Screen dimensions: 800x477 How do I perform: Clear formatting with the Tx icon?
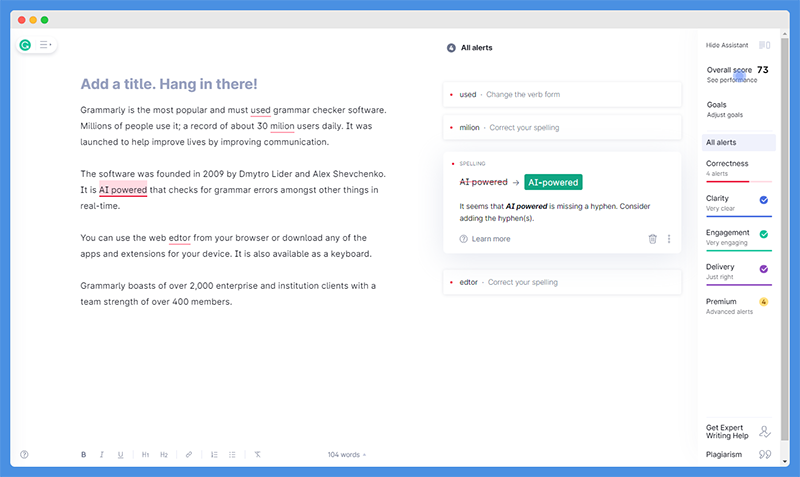(258, 455)
